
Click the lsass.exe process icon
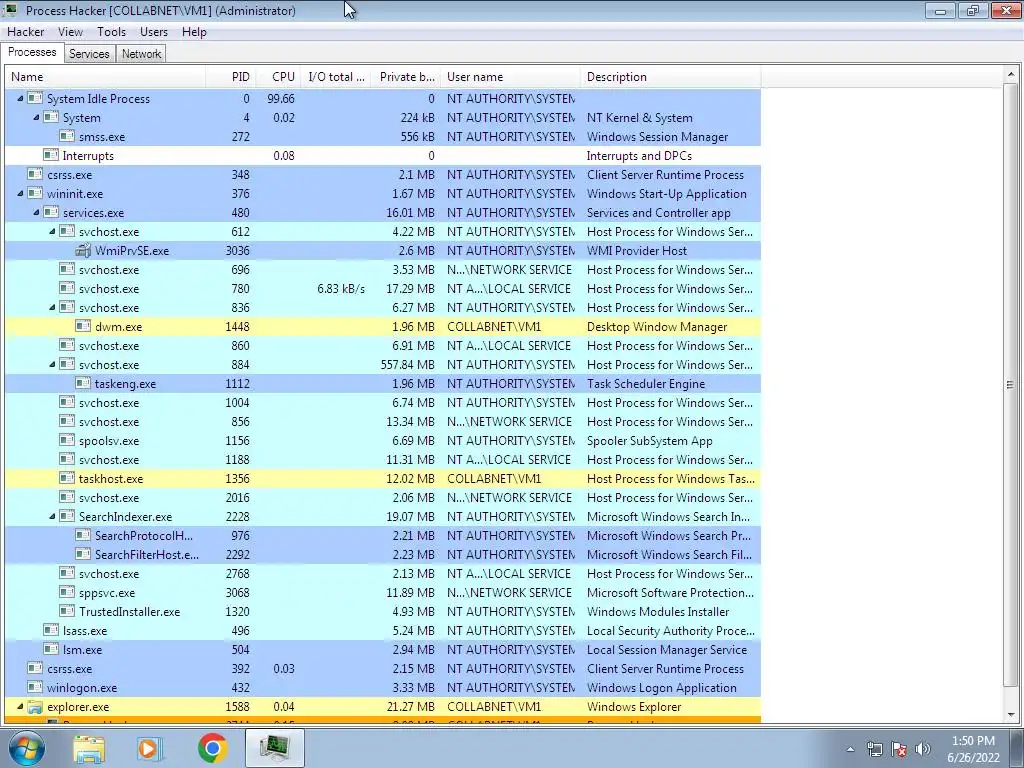[51, 631]
